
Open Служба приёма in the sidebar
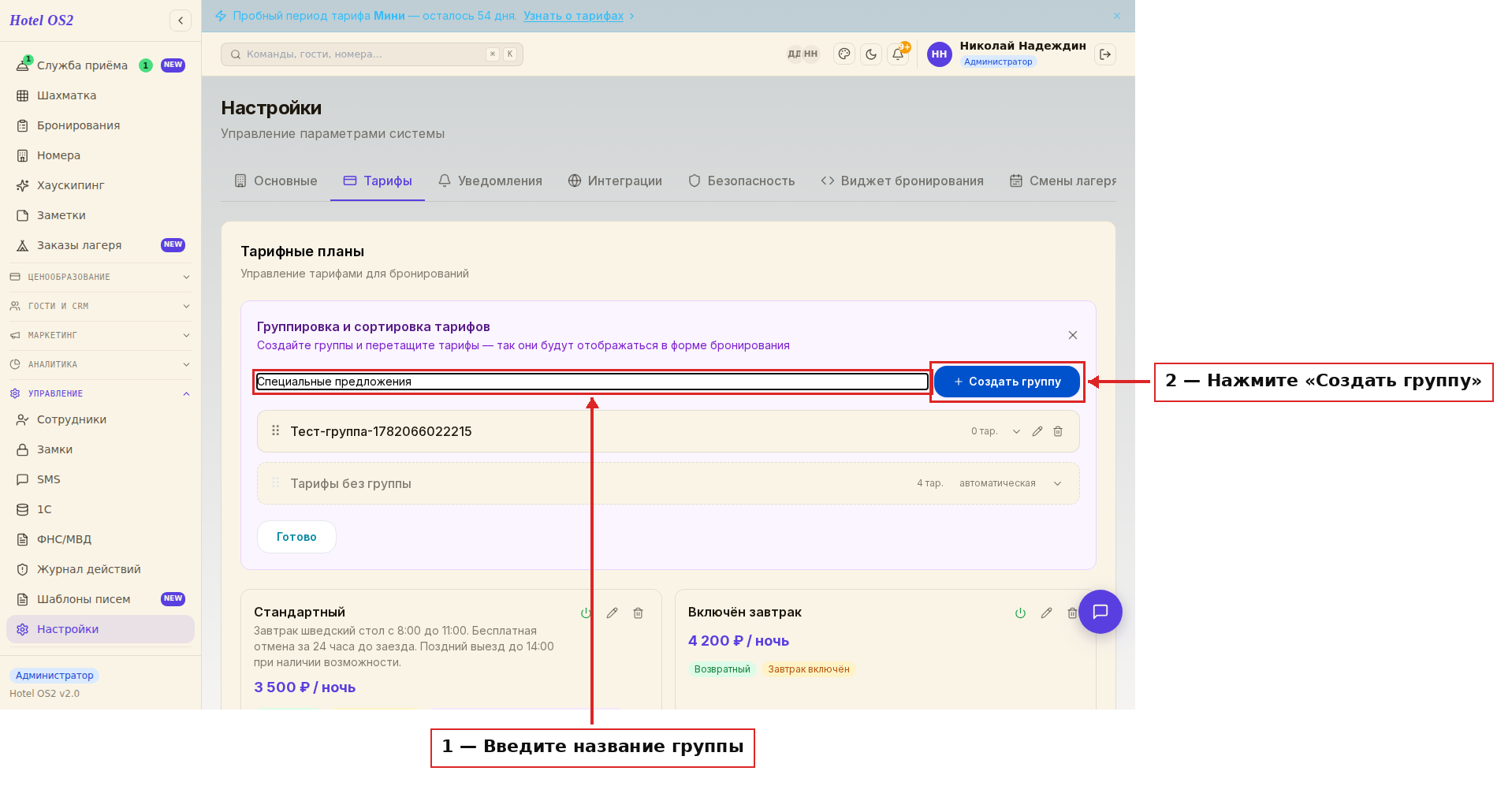tap(100, 65)
